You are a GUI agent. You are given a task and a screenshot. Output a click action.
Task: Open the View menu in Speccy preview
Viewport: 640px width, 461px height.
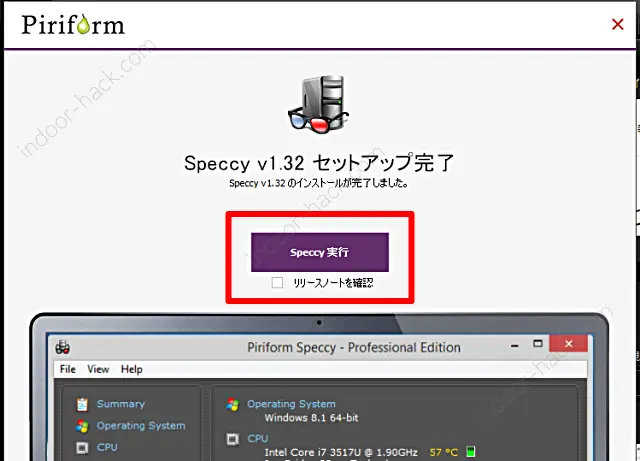pos(98,369)
